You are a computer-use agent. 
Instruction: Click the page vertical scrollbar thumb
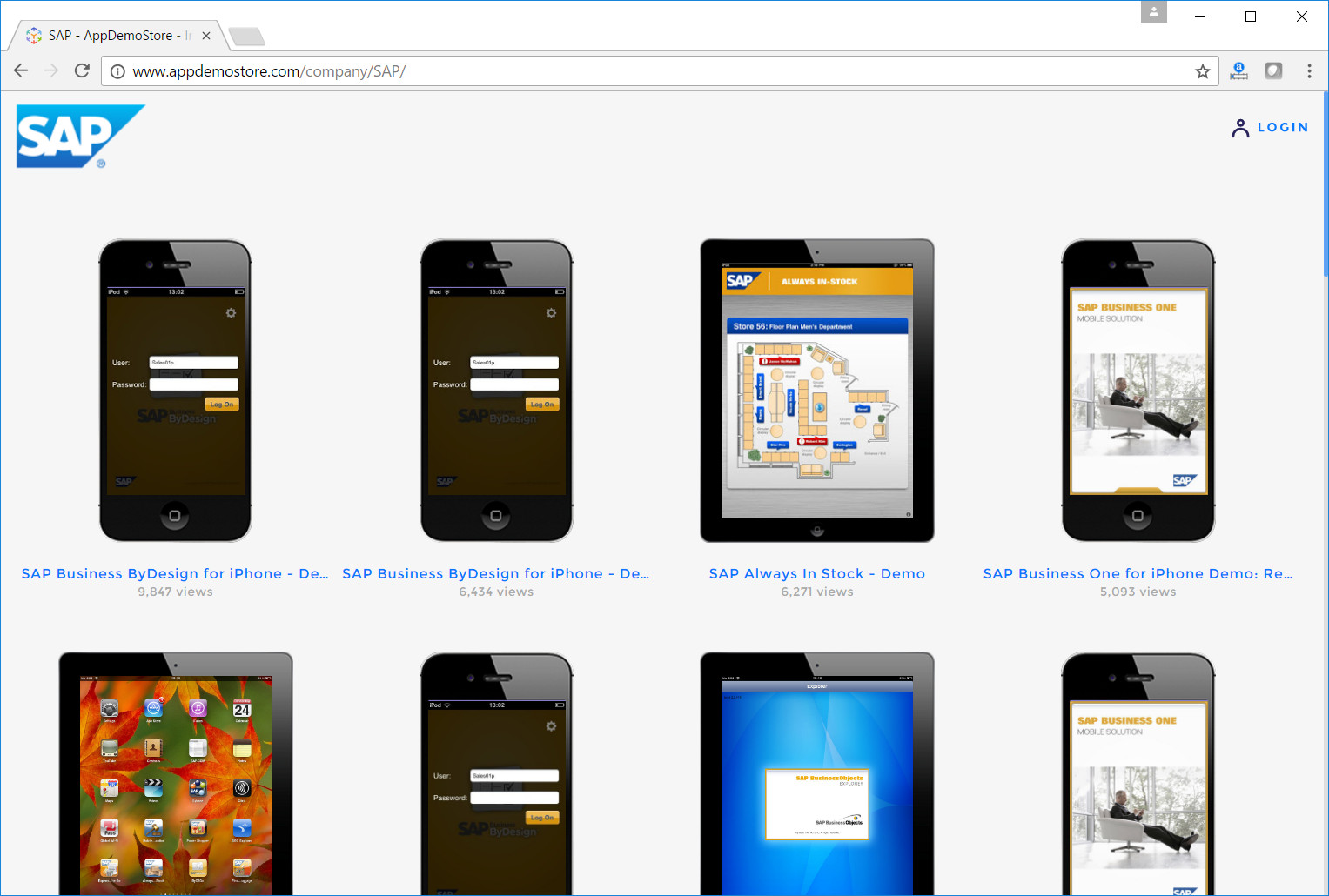[x=1325, y=184]
